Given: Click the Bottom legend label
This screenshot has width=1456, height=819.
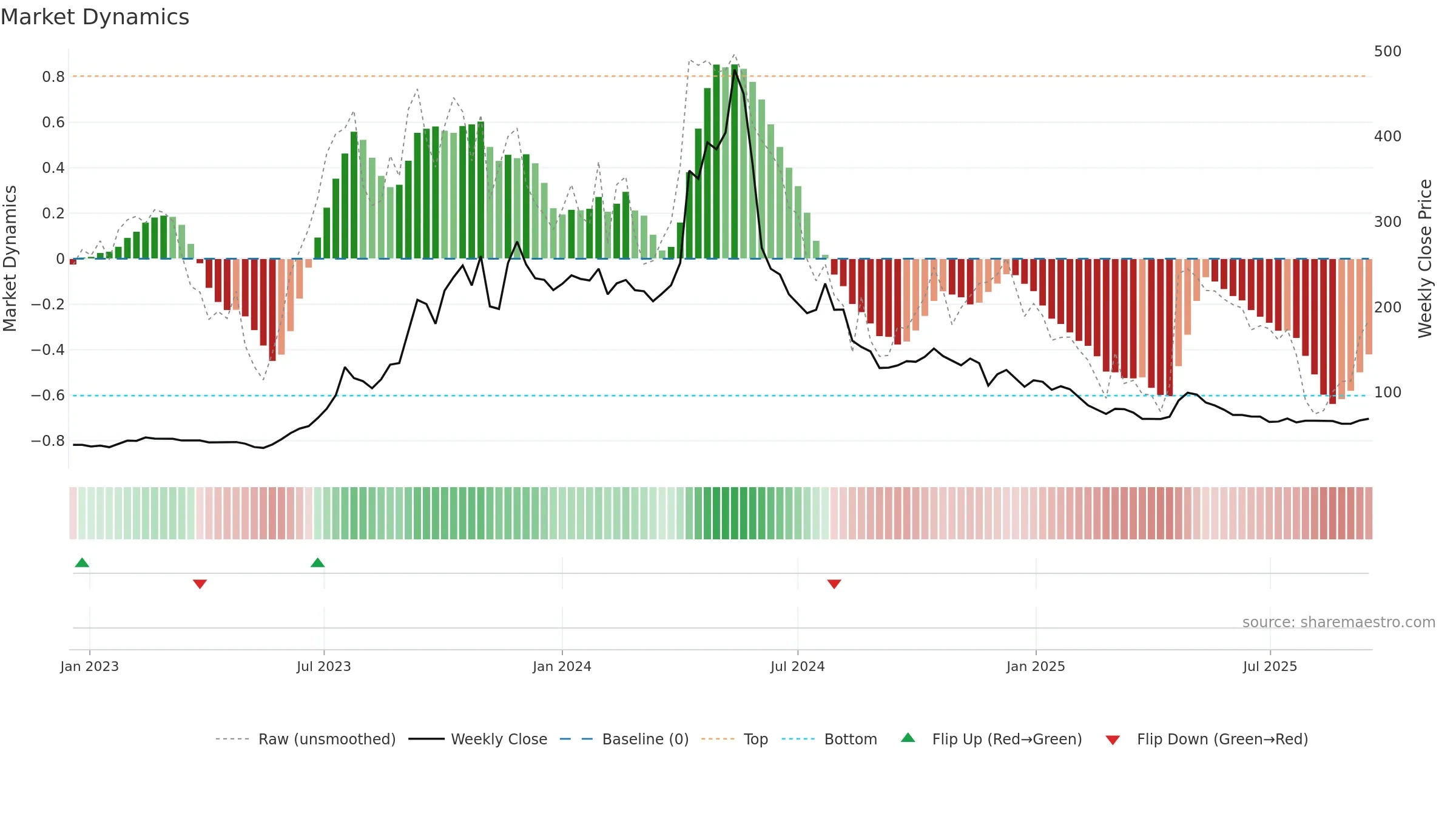Looking at the screenshot, I should point(851,739).
